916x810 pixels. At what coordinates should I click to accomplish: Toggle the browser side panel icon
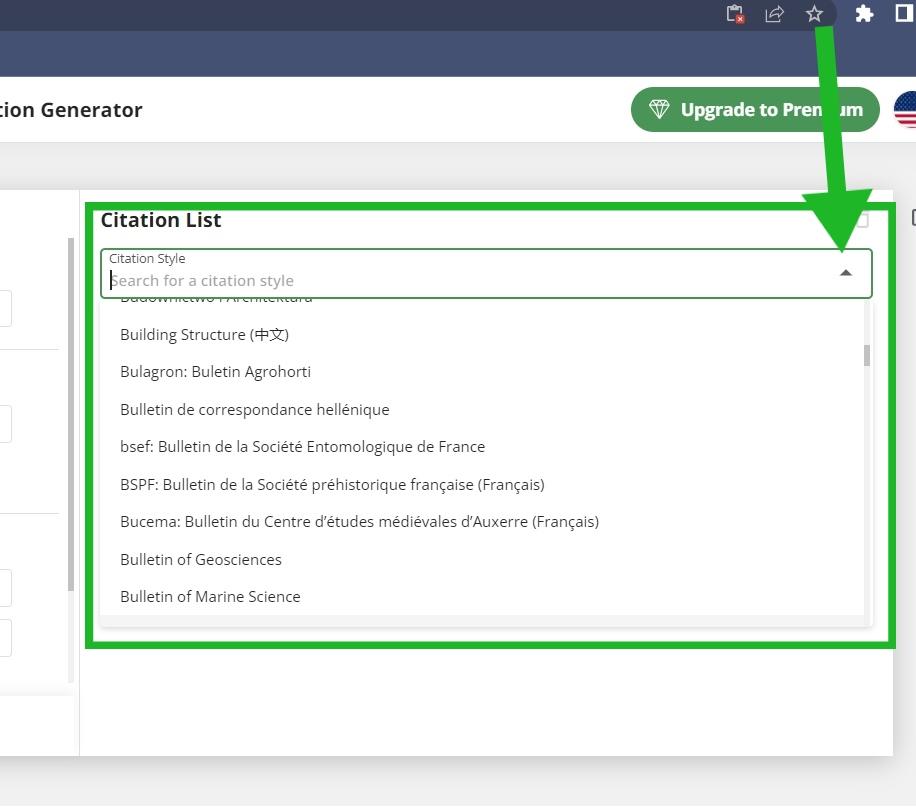[904, 13]
